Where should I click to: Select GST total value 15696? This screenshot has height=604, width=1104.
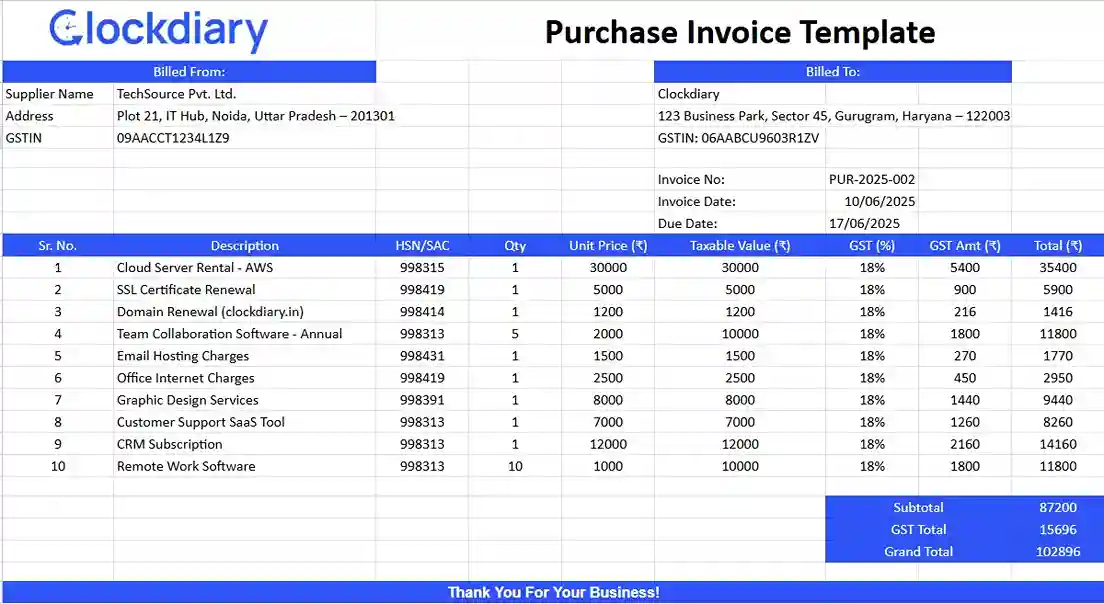[1058, 529]
